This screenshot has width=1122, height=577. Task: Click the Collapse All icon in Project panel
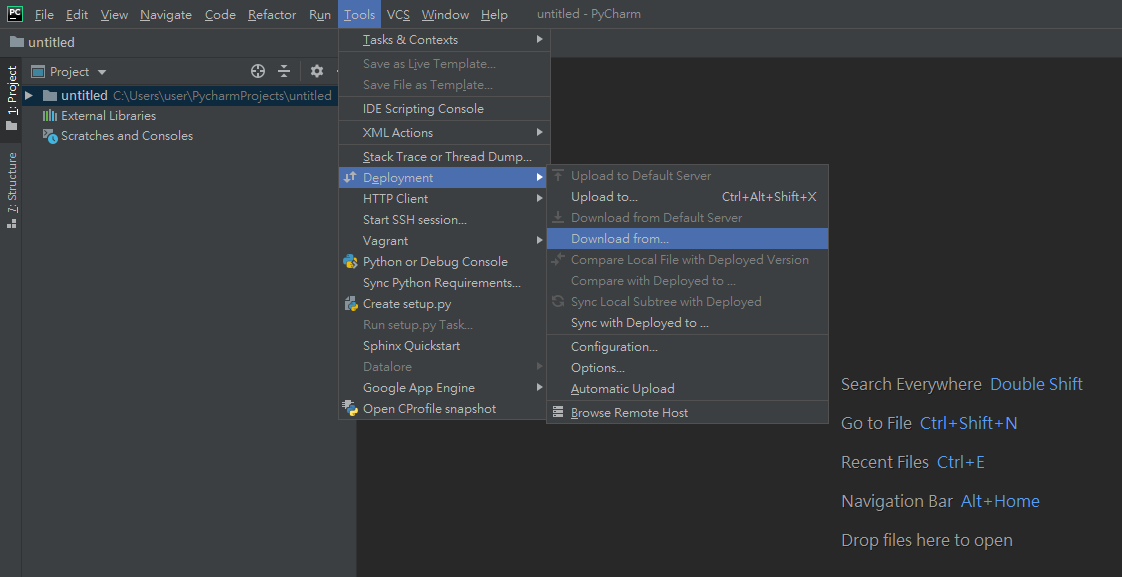coord(284,71)
